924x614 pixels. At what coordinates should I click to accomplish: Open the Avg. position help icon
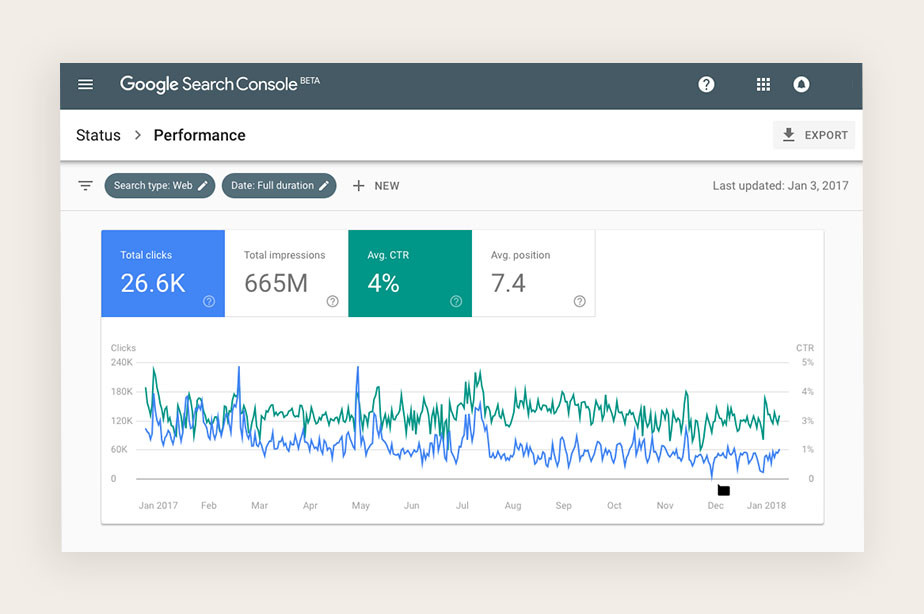click(x=579, y=301)
